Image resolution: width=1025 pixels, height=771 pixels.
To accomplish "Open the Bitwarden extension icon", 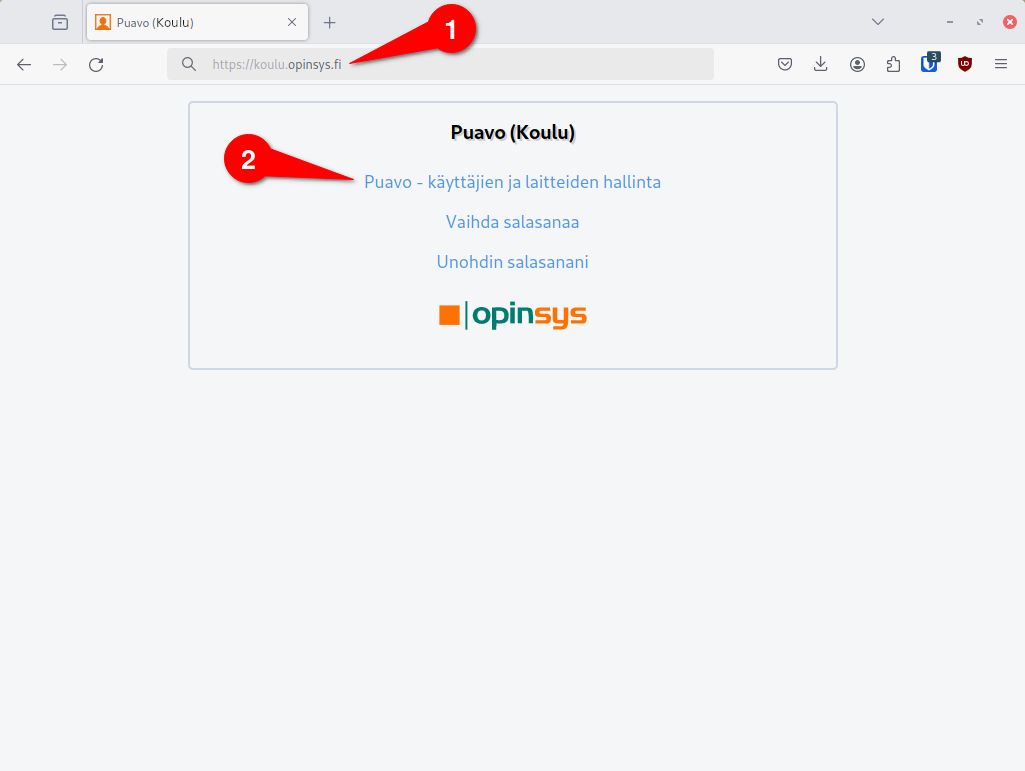I will point(930,63).
